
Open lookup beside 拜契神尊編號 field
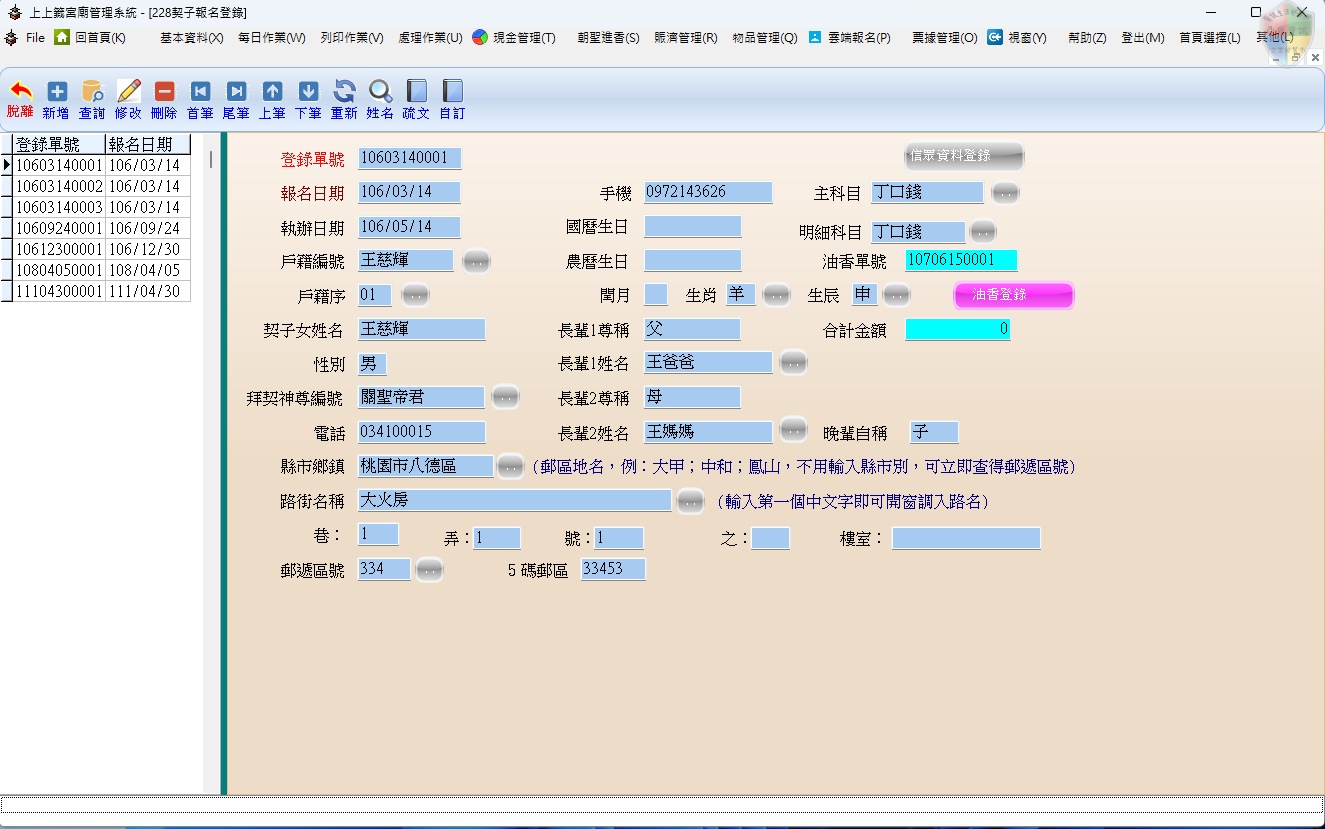[505, 398]
